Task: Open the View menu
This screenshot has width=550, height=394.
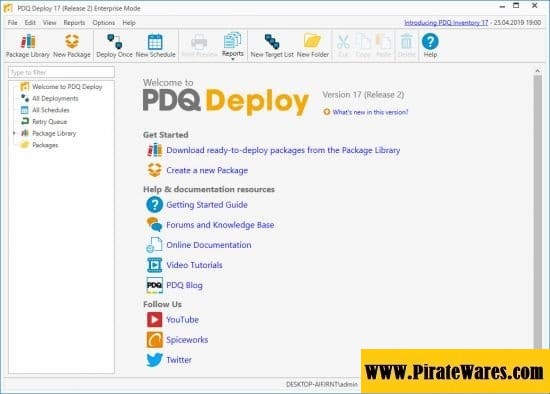Action: click(49, 23)
